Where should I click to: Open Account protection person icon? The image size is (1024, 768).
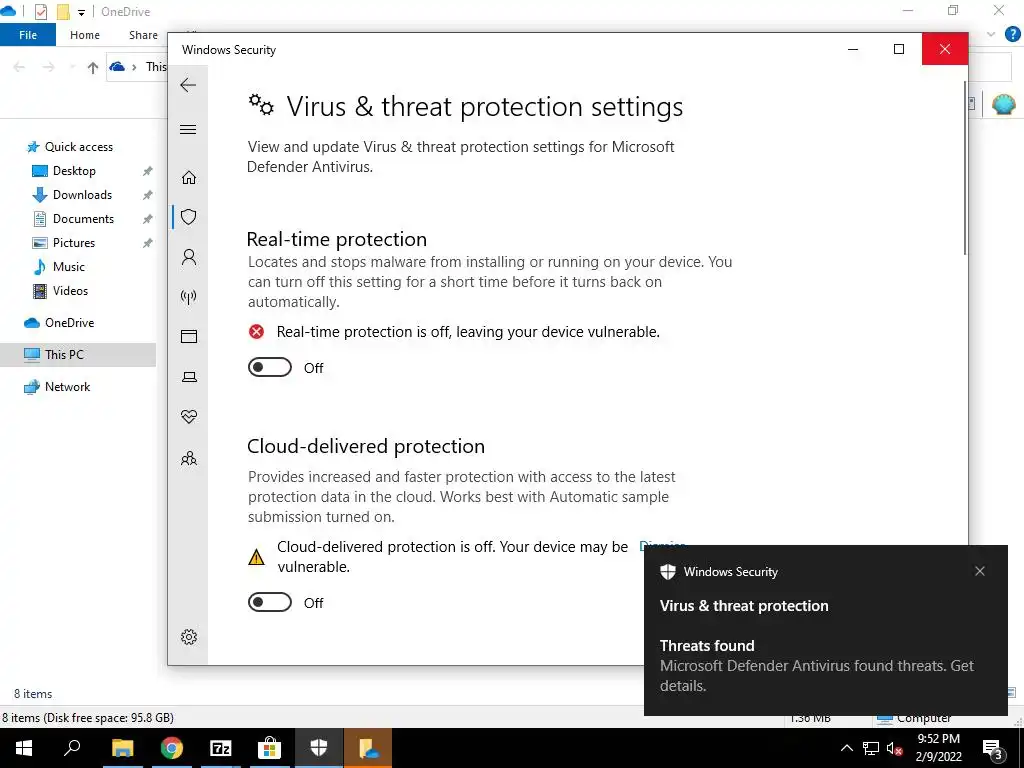[x=189, y=257]
